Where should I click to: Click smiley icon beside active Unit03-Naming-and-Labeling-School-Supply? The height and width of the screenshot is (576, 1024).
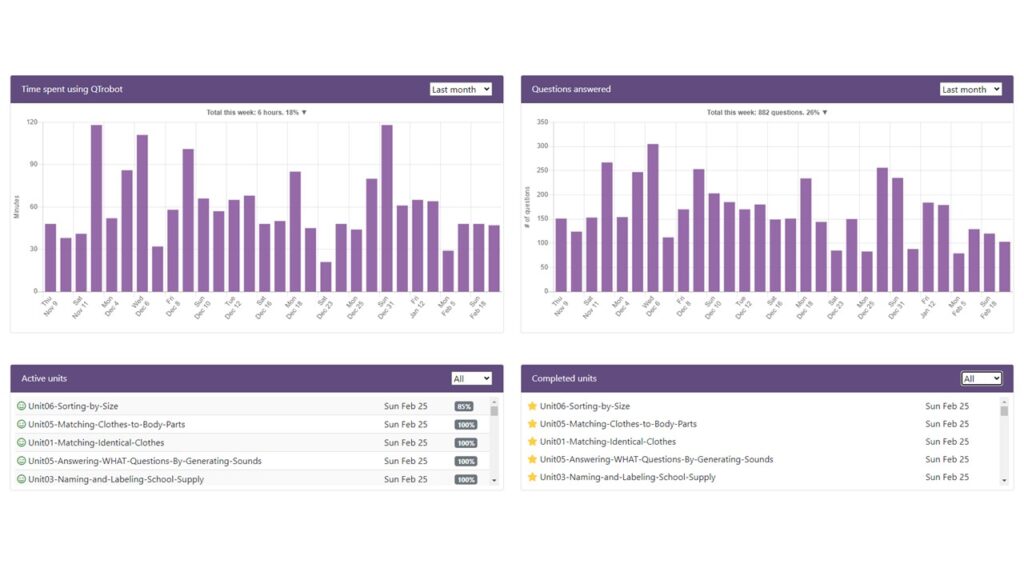pyautogui.click(x=21, y=479)
